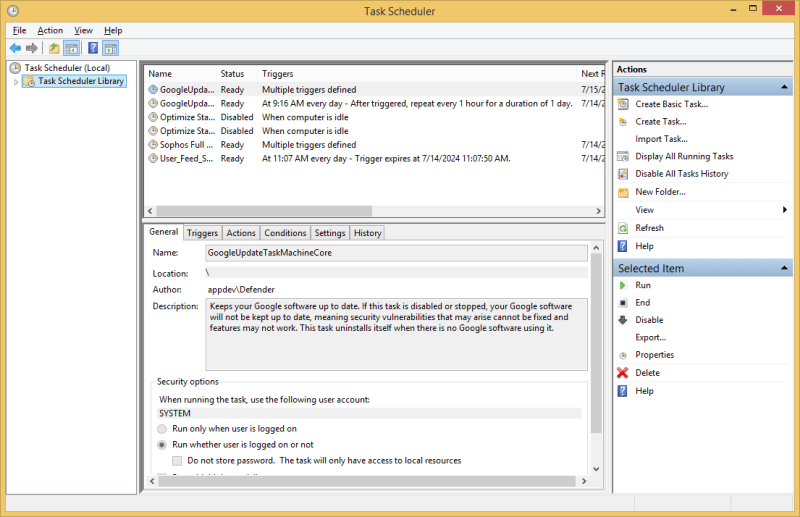Click the green Refresh icon
Viewport: 800px width, 517px height.
[623, 228]
